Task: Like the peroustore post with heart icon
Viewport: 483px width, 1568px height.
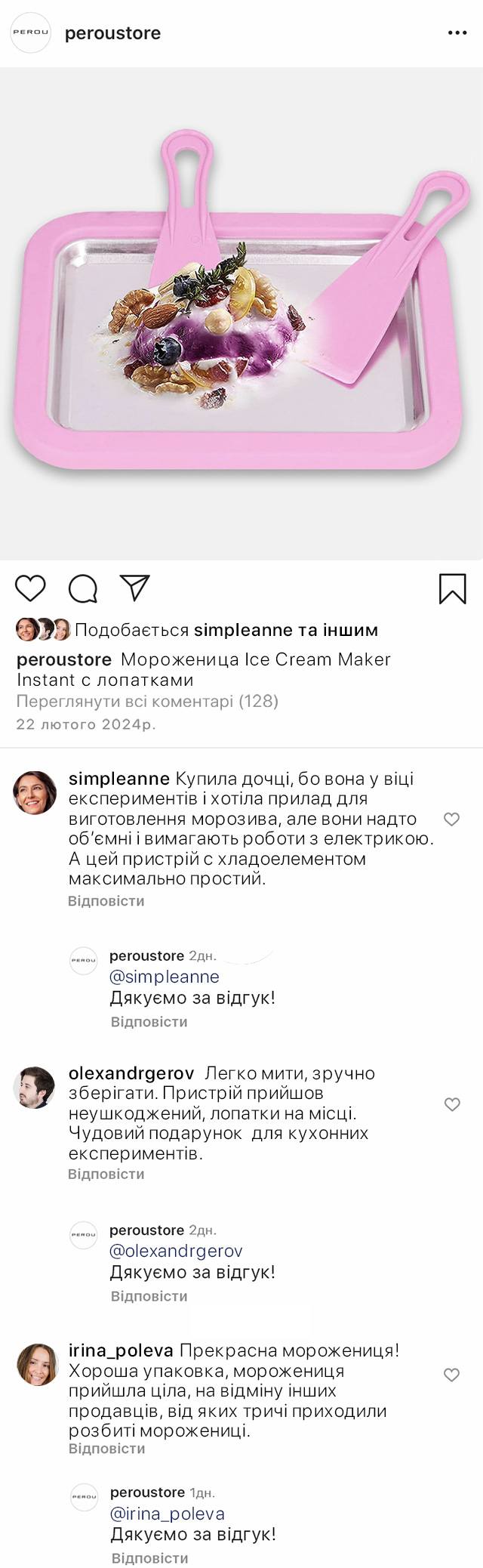Action: click(30, 588)
